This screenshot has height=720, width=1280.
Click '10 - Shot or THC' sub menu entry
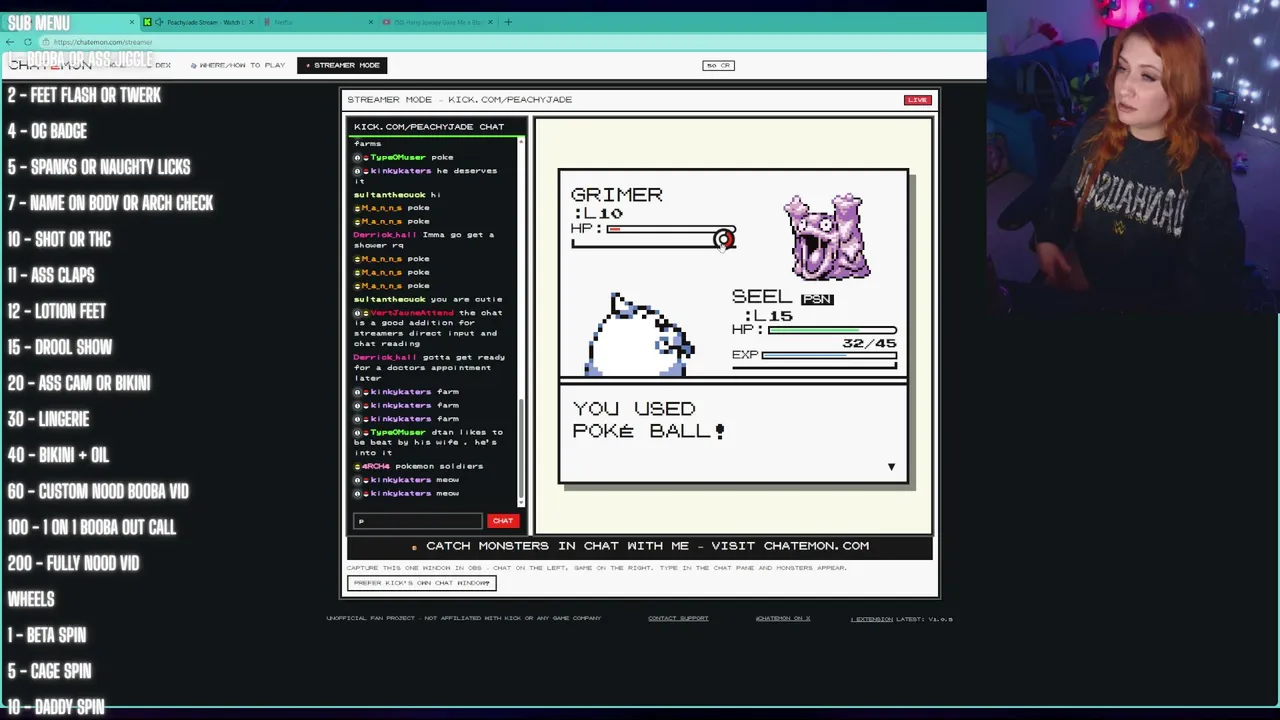pos(59,240)
